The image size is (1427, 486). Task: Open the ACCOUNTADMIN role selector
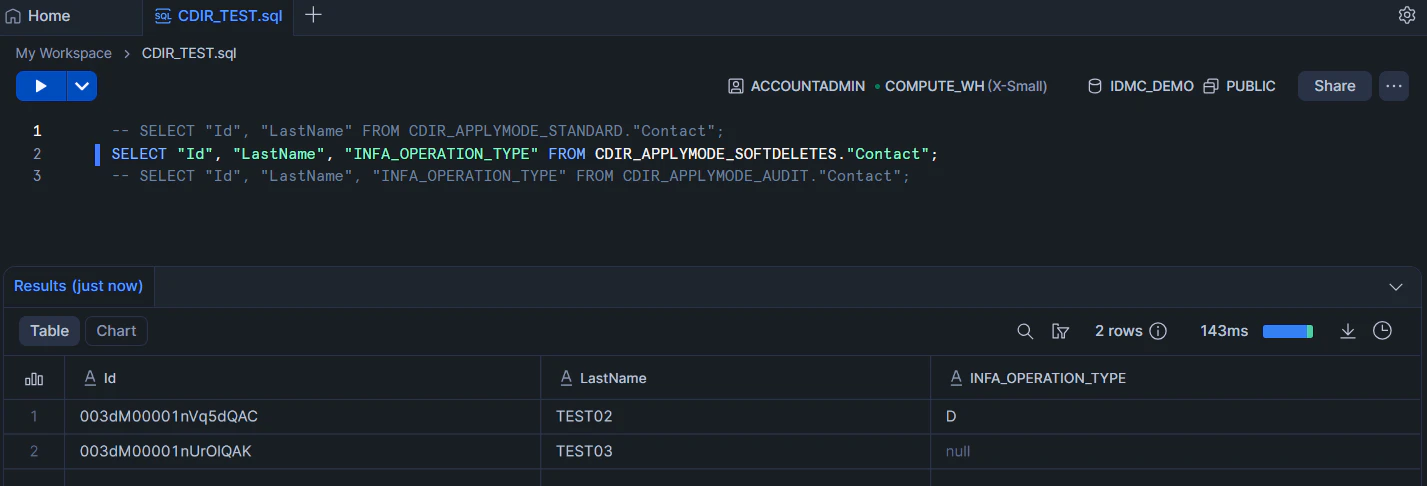[x=796, y=86]
